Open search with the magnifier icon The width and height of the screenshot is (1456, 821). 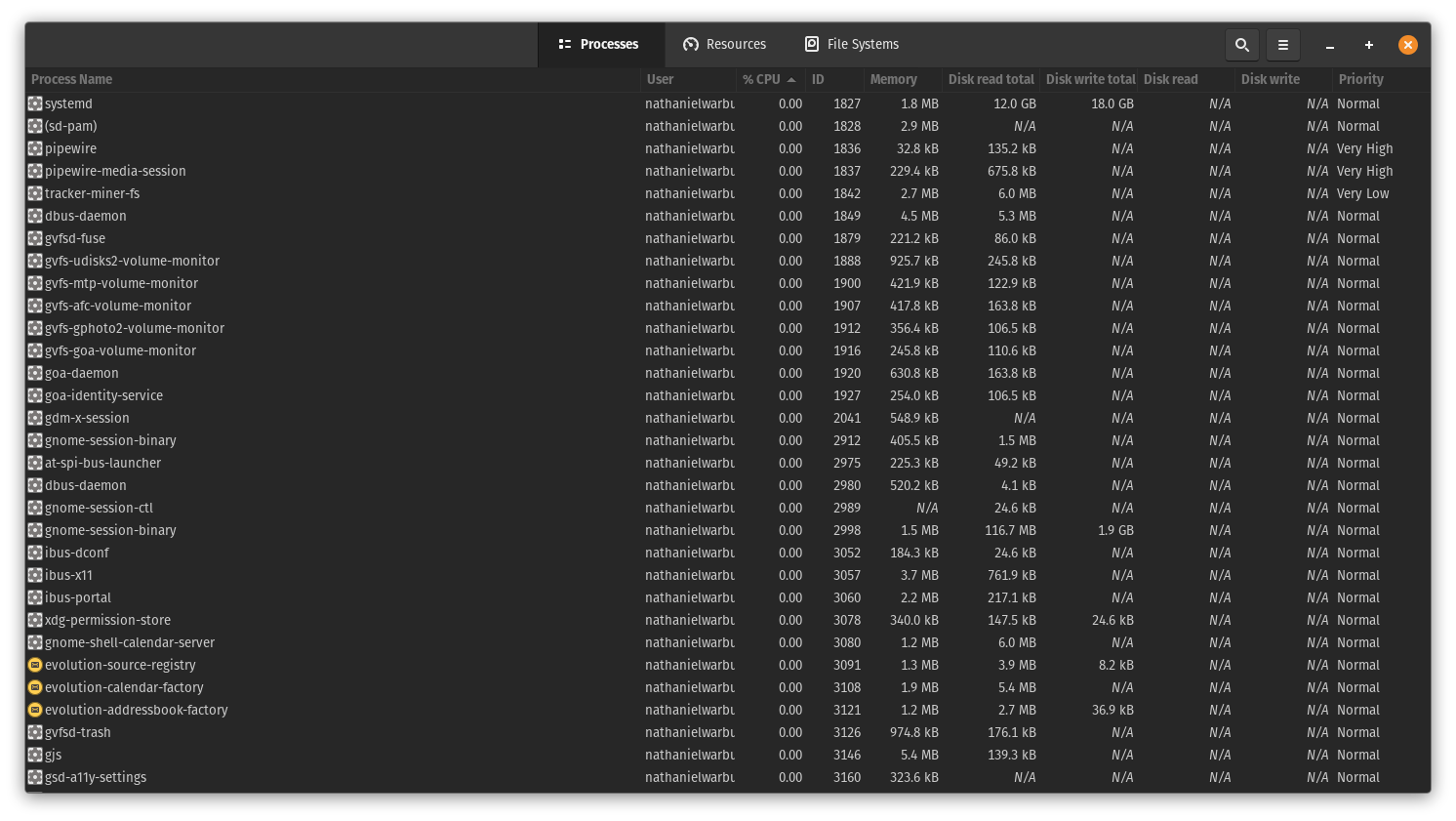[x=1241, y=45]
